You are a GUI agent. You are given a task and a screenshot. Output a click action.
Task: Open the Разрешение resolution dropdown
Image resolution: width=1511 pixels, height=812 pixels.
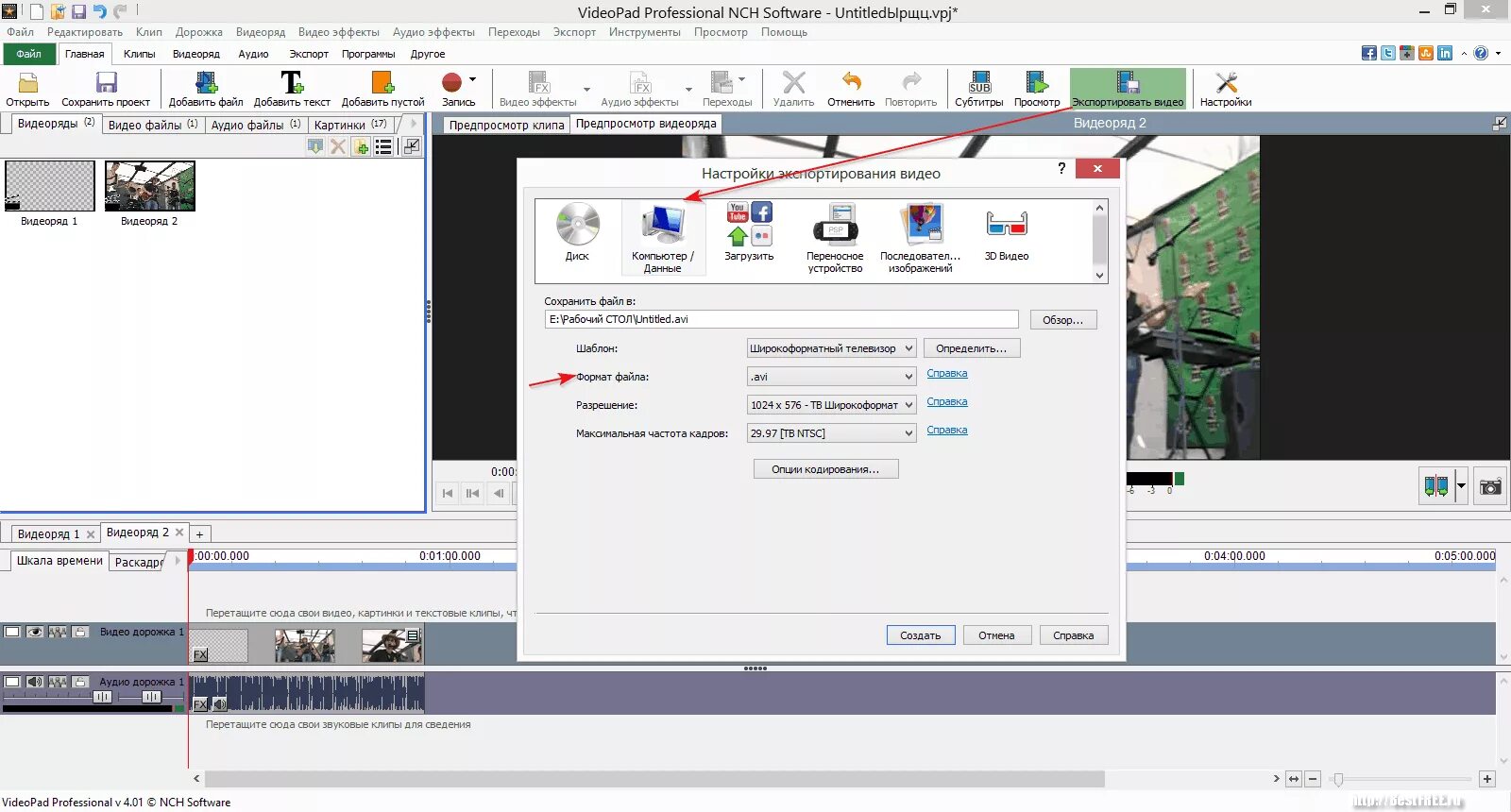[831, 405]
